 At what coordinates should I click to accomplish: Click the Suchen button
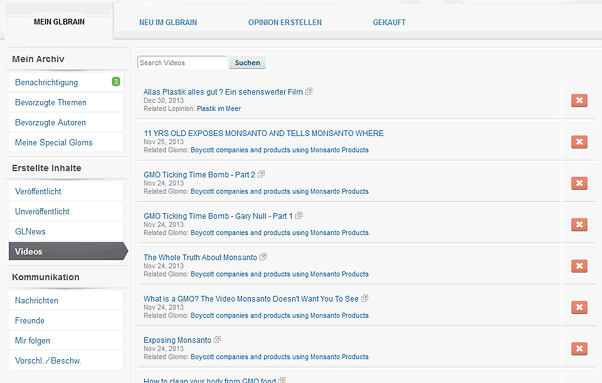pyautogui.click(x=247, y=63)
